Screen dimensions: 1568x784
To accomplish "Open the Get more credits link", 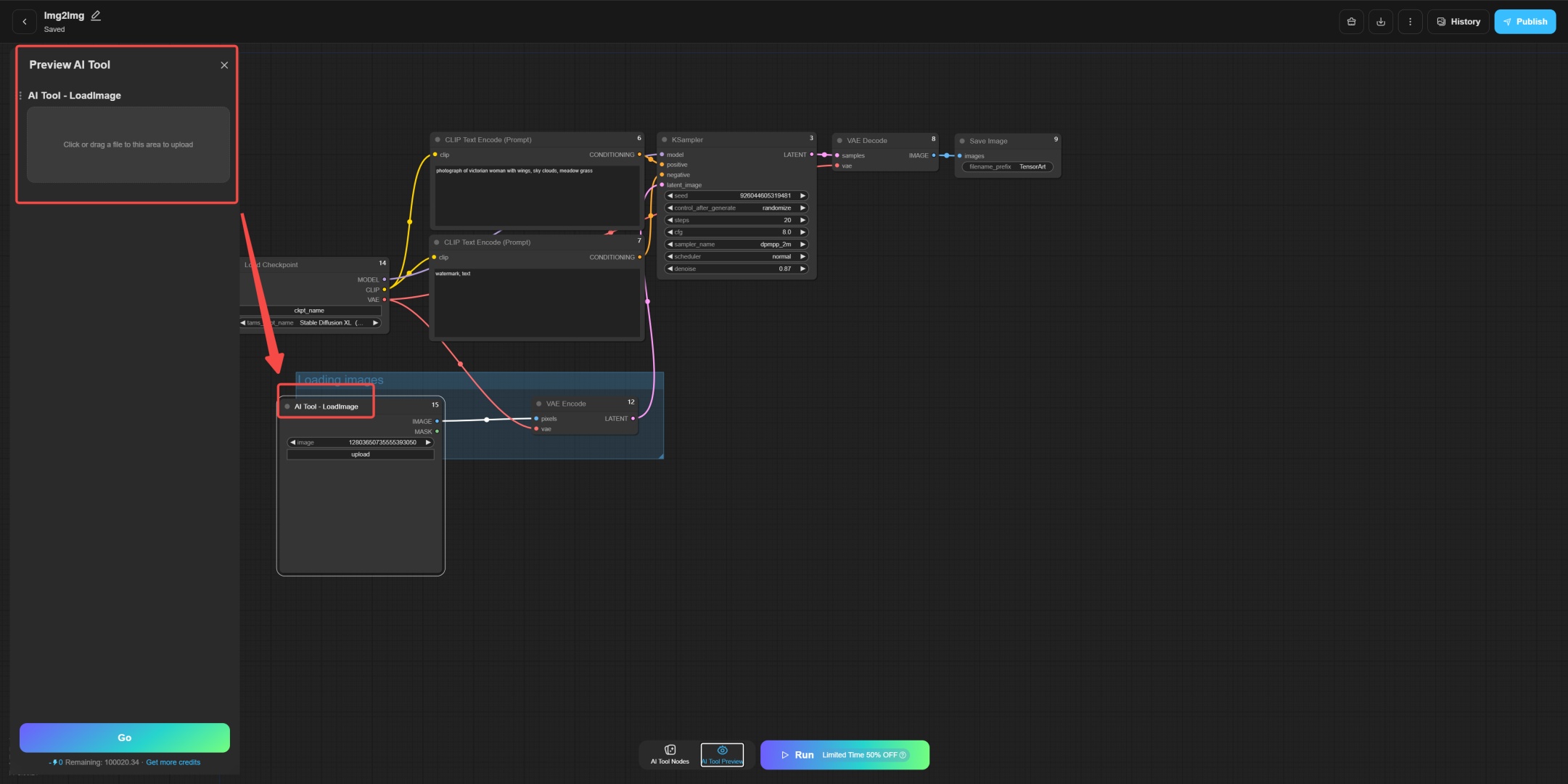I will pyautogui.click(x=173, y=762).
